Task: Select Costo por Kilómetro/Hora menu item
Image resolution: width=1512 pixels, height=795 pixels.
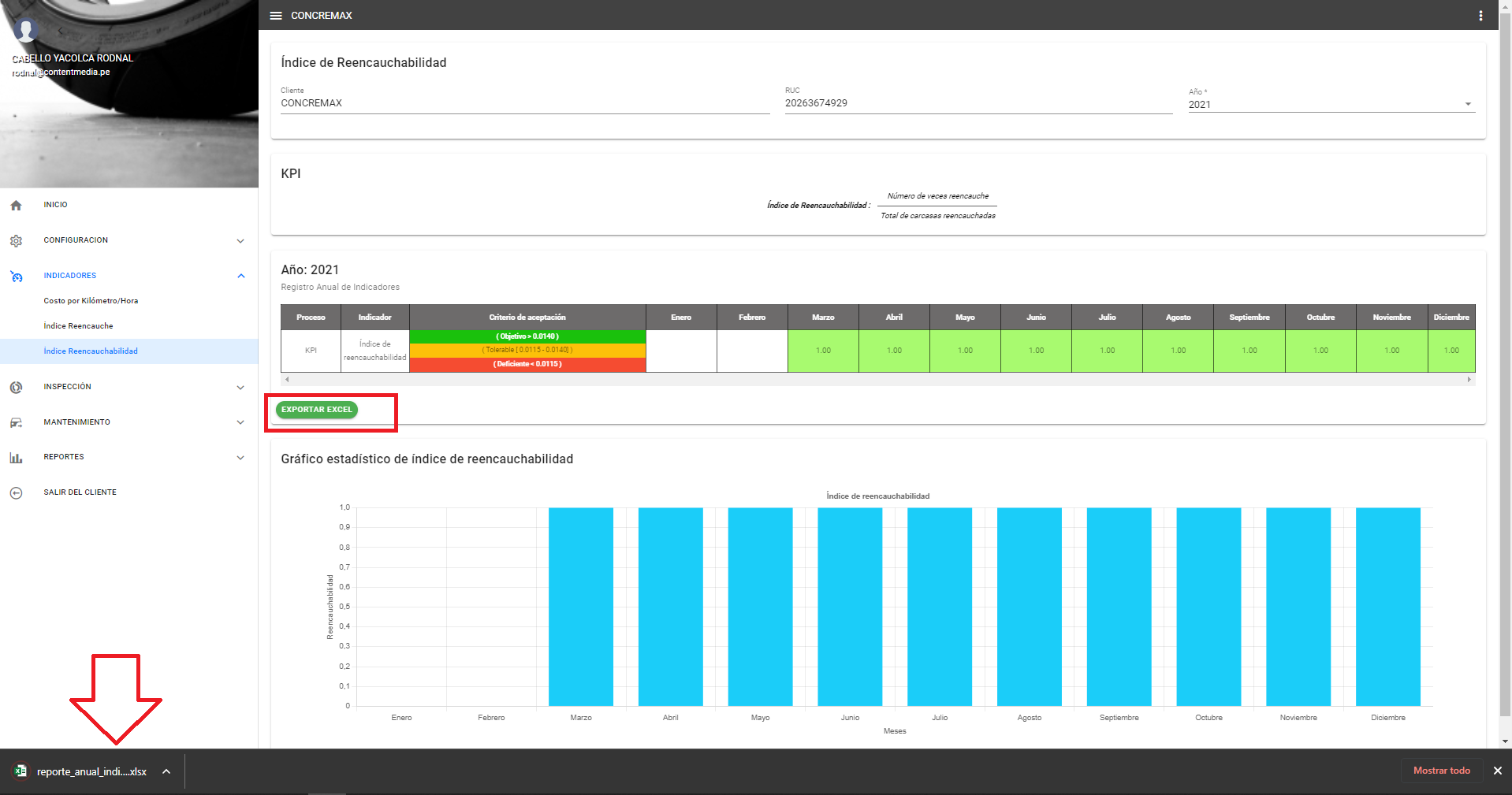Action: coord(91,301)
